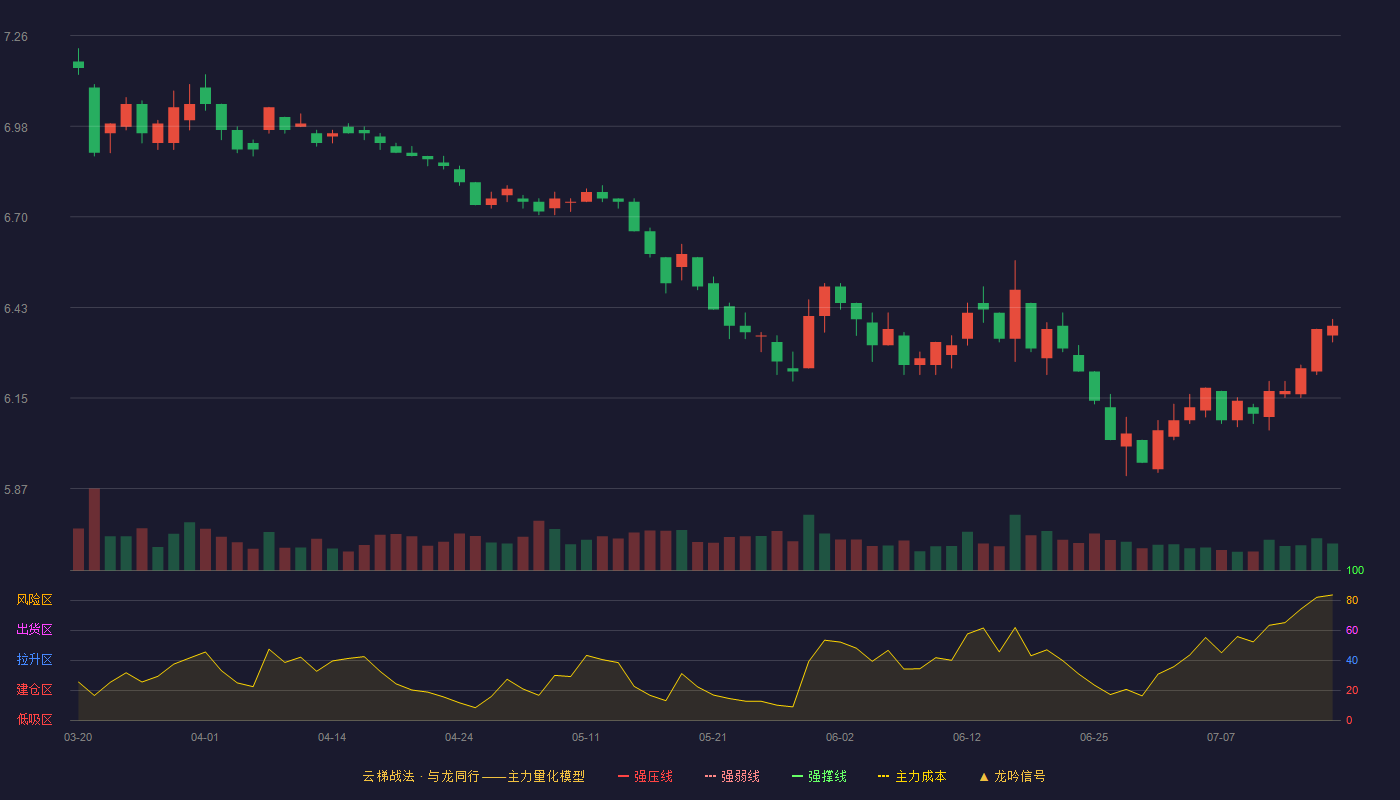This screenshot has height=800, width=1400.
Task: Click the 出货区 zone label
Action: point(34,630)
